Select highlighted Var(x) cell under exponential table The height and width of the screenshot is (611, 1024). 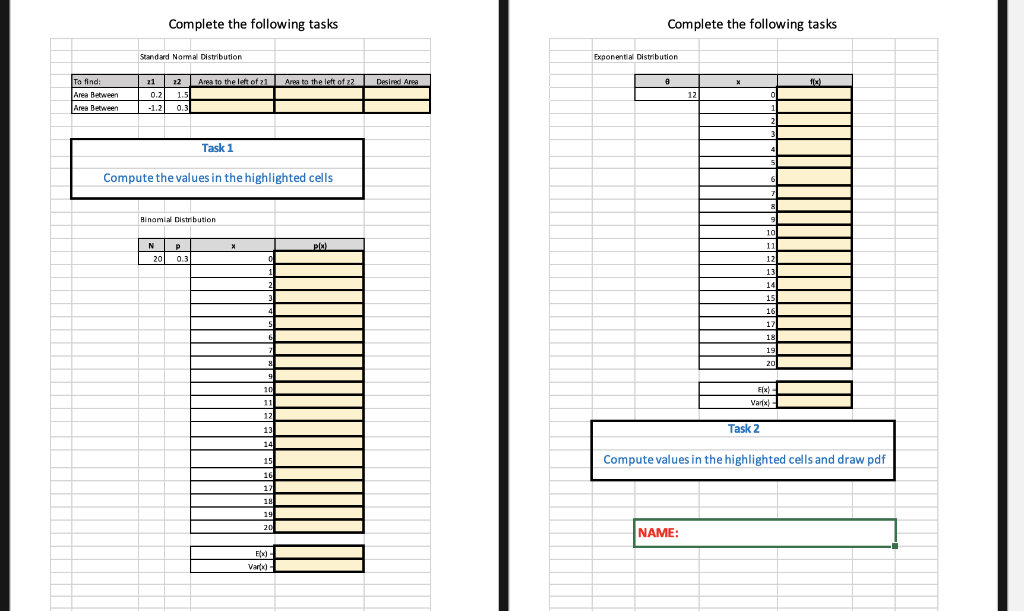point(815,401)
